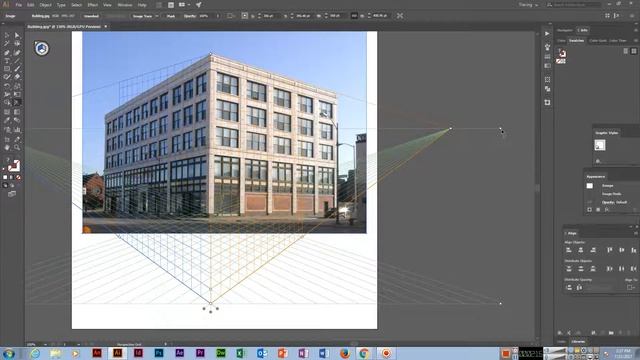Open the Opacity value dropdown arrow

point(218,16)
